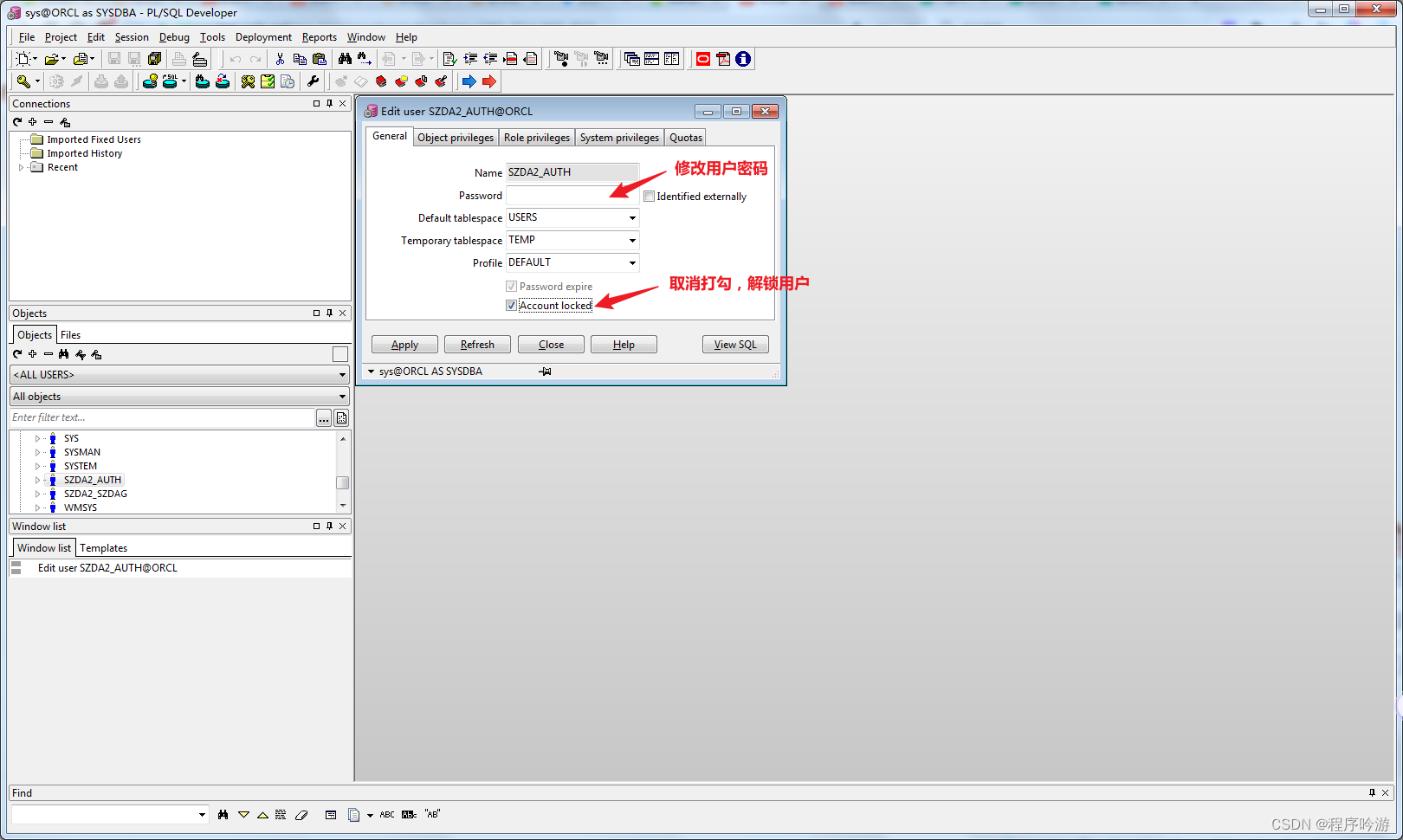The width and height of the screenshot is (1403, 840).
Task: Switch to the Role privileges tab
Action: (537, 138)
